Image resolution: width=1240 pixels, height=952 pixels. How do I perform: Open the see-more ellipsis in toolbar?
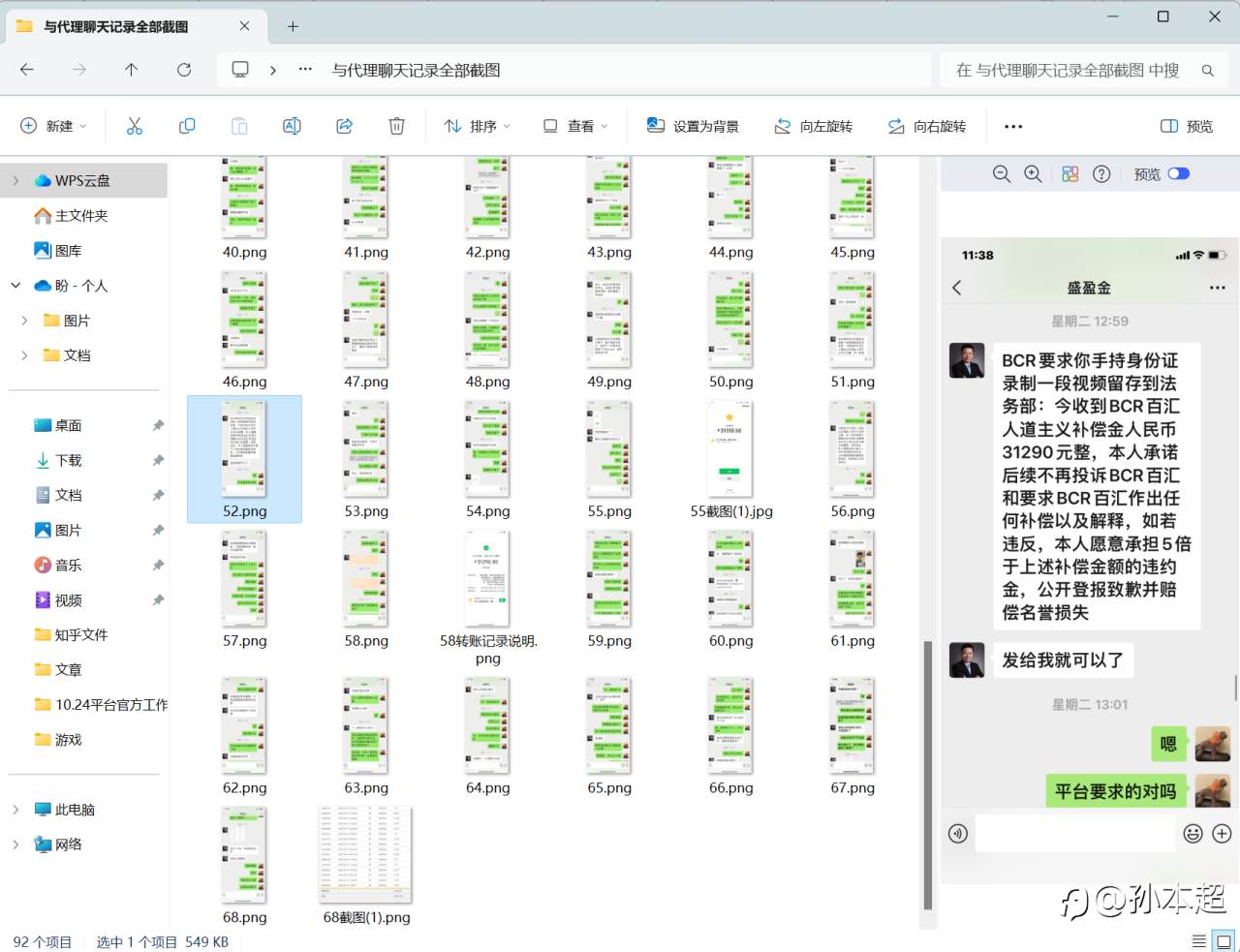click(1013, 126)
